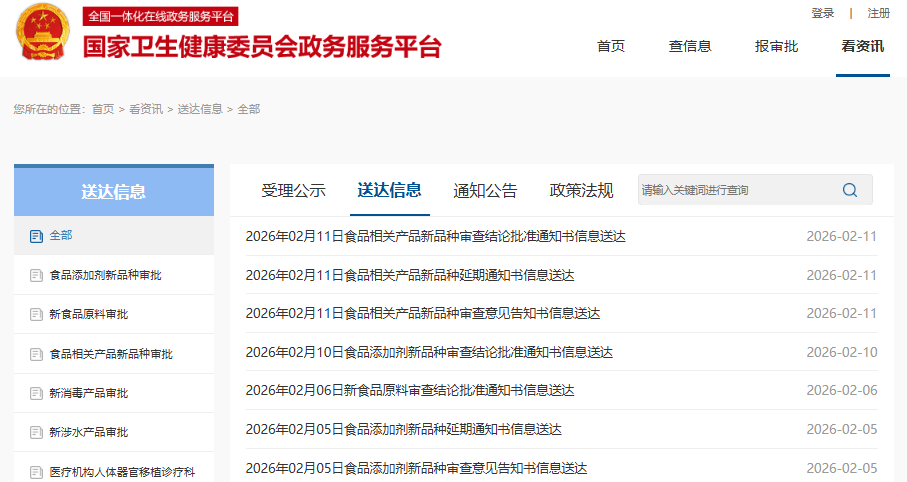The height and width of the screenshot is (482, 907).
Task: Click the icon beside 食品添加剂新品种审批
Action: [x=36, y=275]
